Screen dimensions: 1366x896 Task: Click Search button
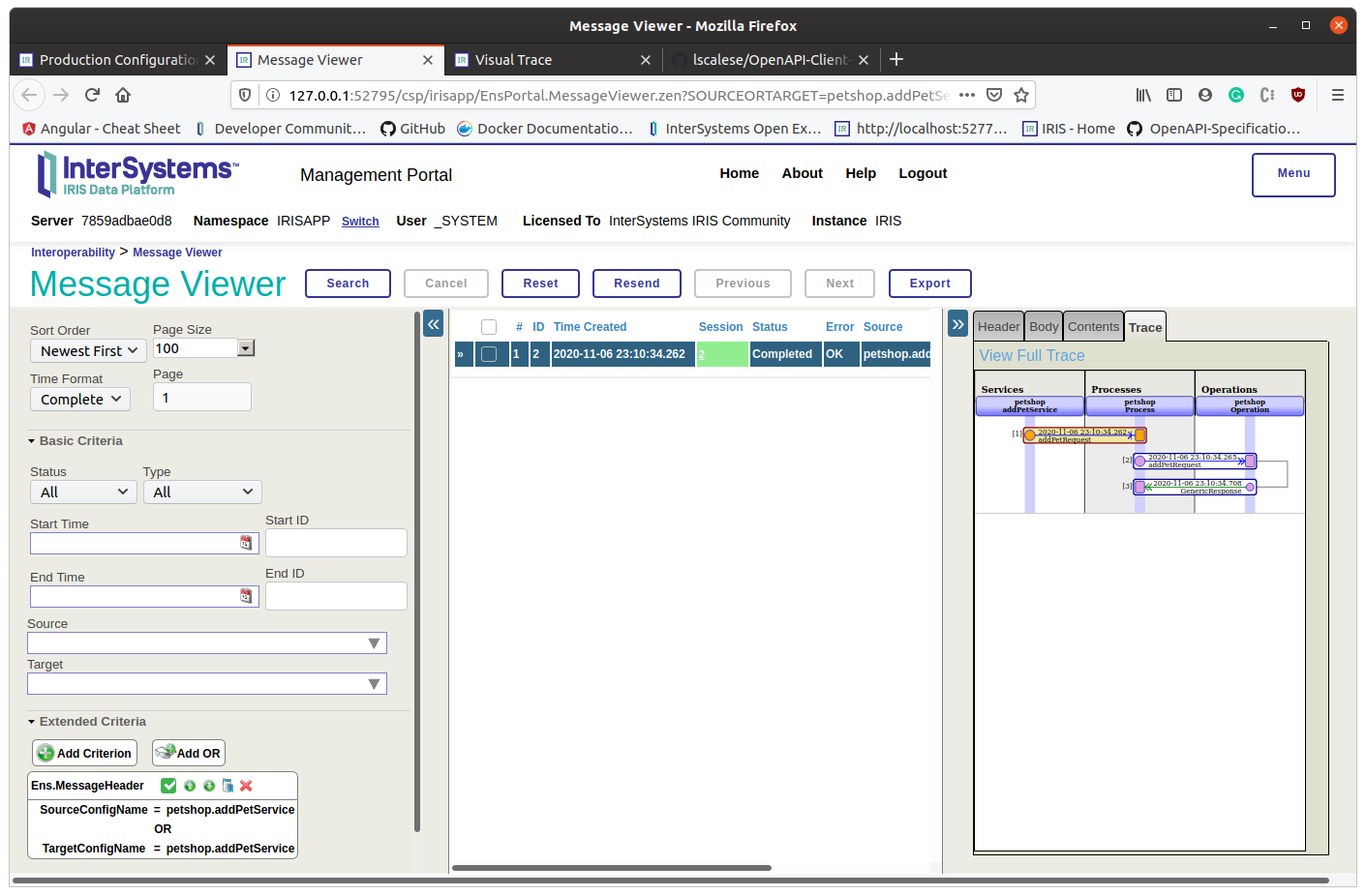click(348, 284)
